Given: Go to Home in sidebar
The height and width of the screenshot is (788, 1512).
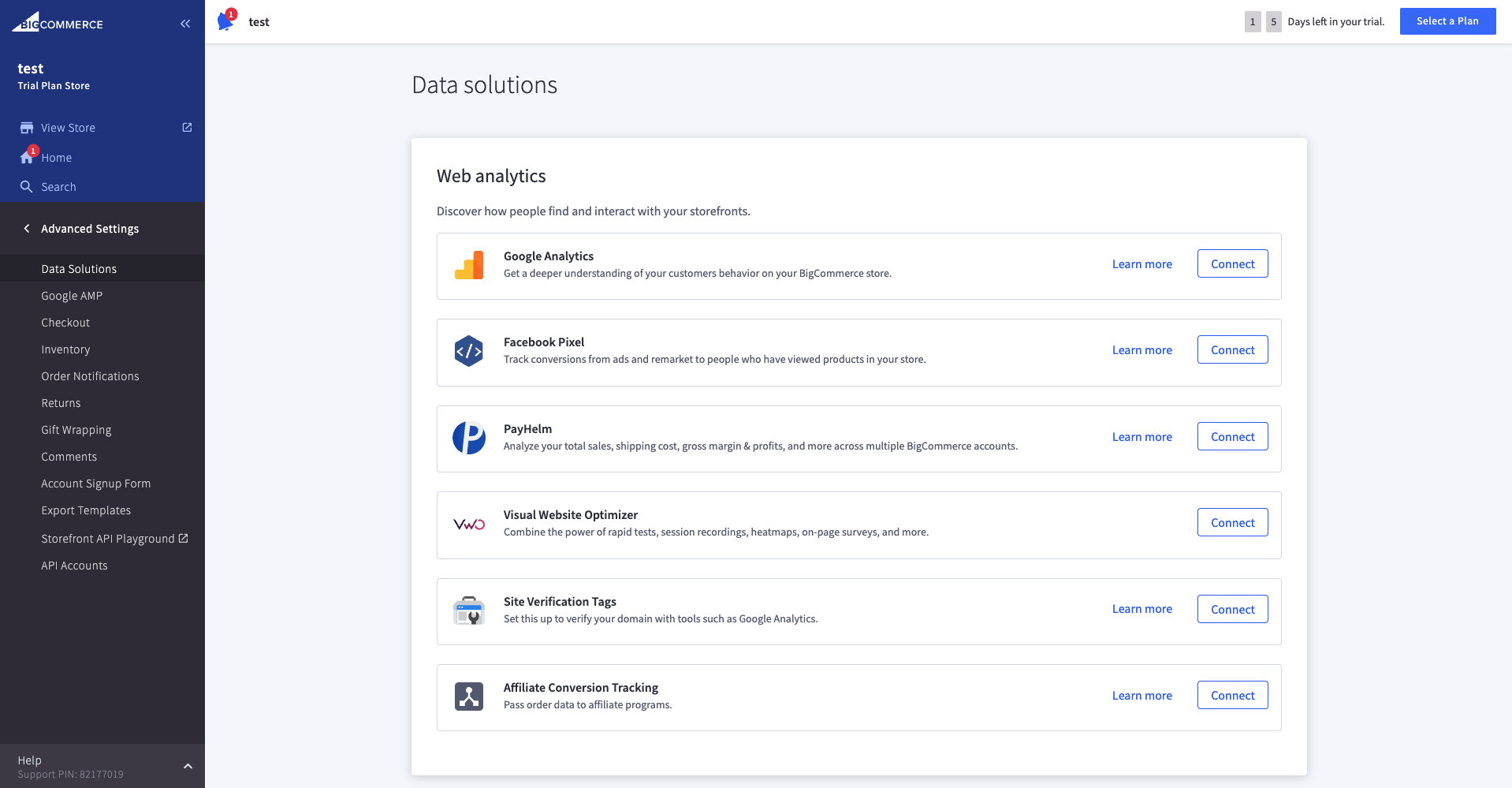Looking at the screenshot, I should [x=56, y=158].
